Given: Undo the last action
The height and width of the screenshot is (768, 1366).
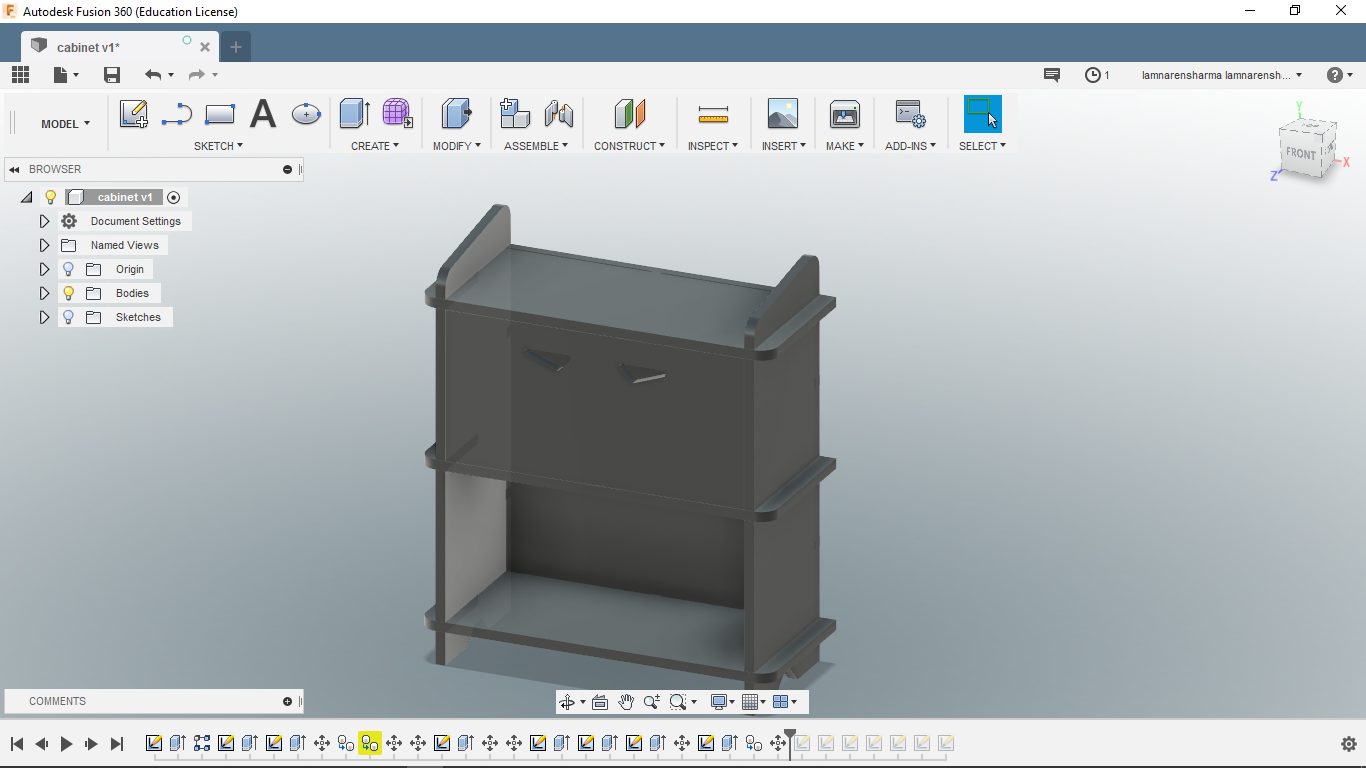Looking at the screenshot, I should point(153,75).
